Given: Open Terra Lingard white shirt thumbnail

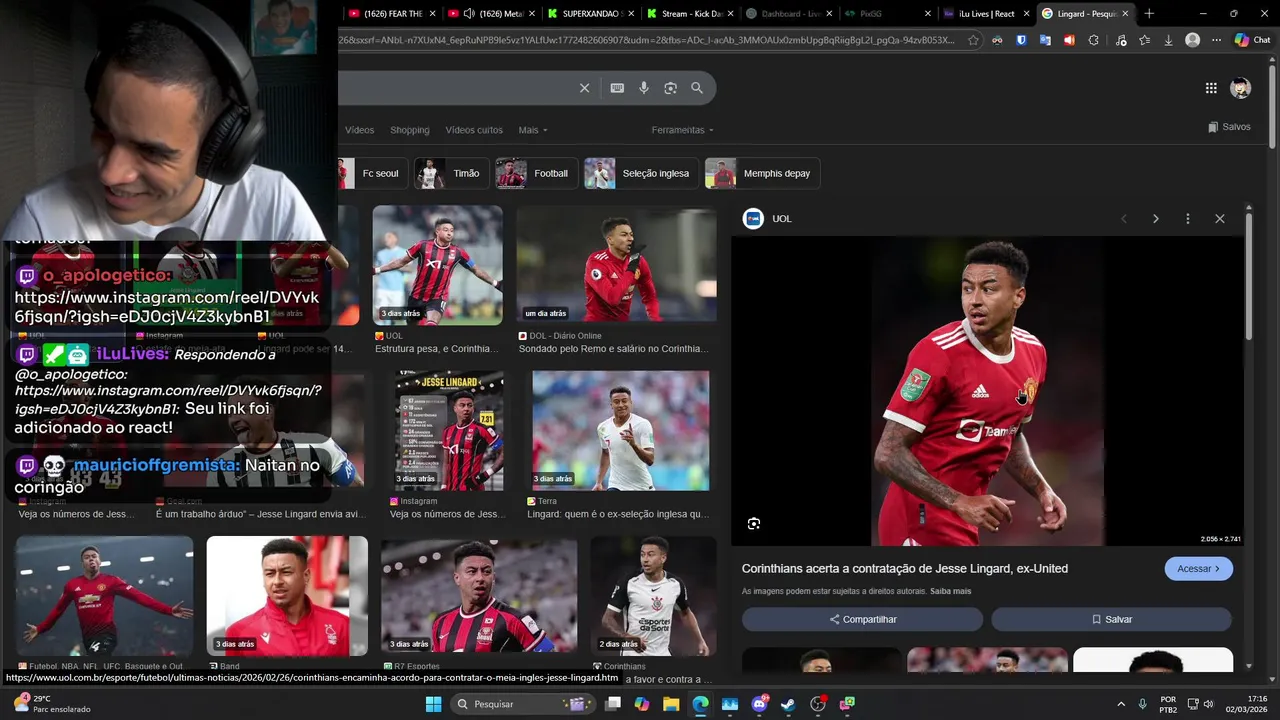Looking at the screenshot, I should [620, 430].
